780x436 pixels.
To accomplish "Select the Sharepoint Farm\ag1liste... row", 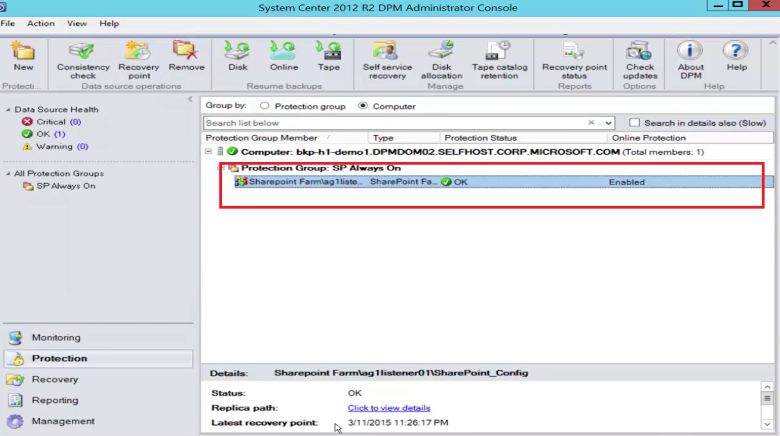I will [x=503, y=182].
